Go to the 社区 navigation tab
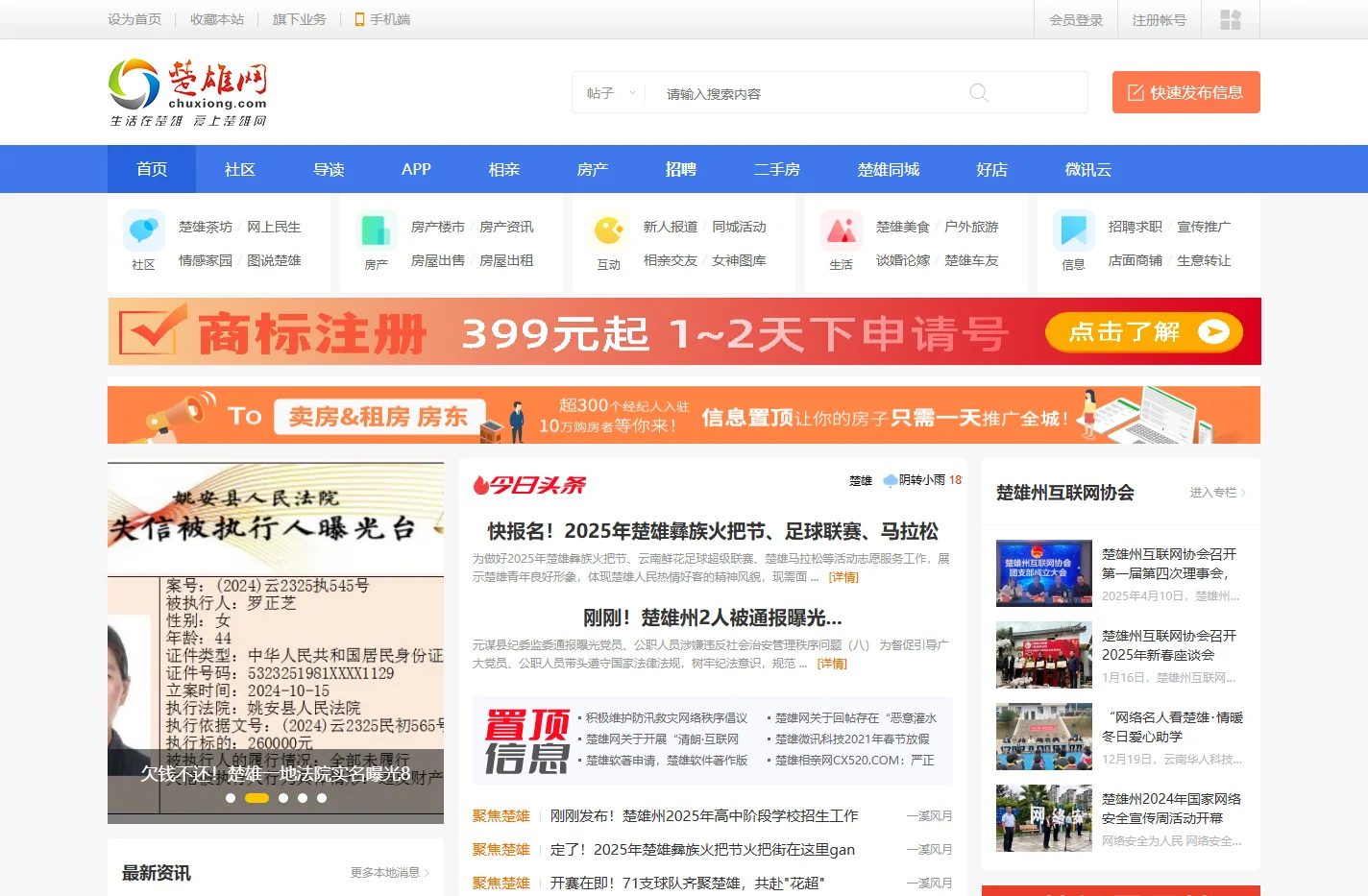 point(240,169)
